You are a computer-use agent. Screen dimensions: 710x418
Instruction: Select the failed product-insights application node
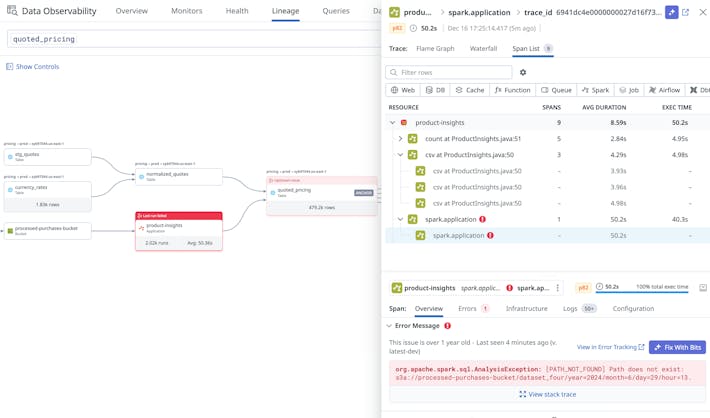(179, 231)
